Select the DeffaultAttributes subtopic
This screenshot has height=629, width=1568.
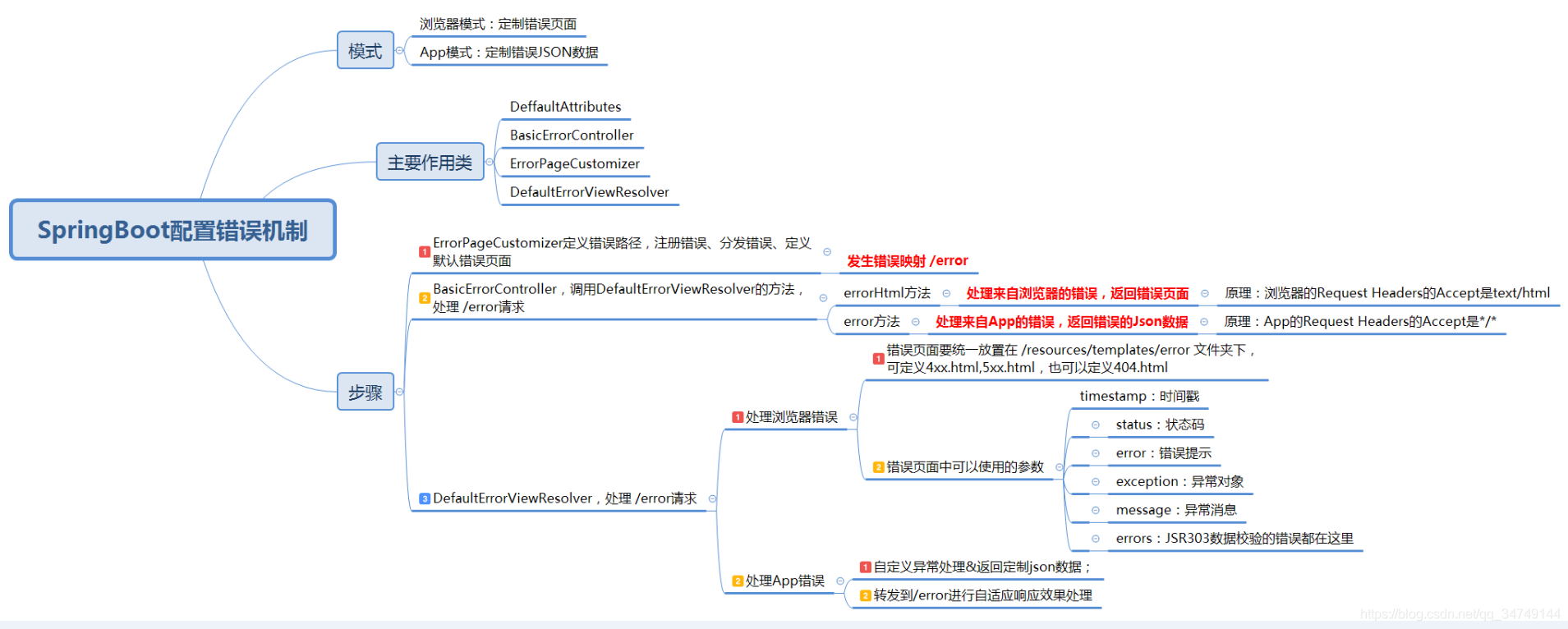(x=565, y=107)
